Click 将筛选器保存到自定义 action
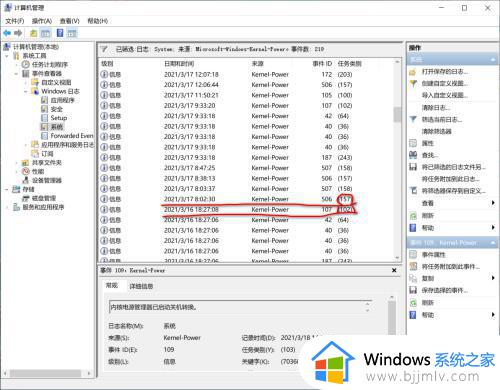Screen dimensions: 500x390 pyautogui.click(x=453, y=191)
